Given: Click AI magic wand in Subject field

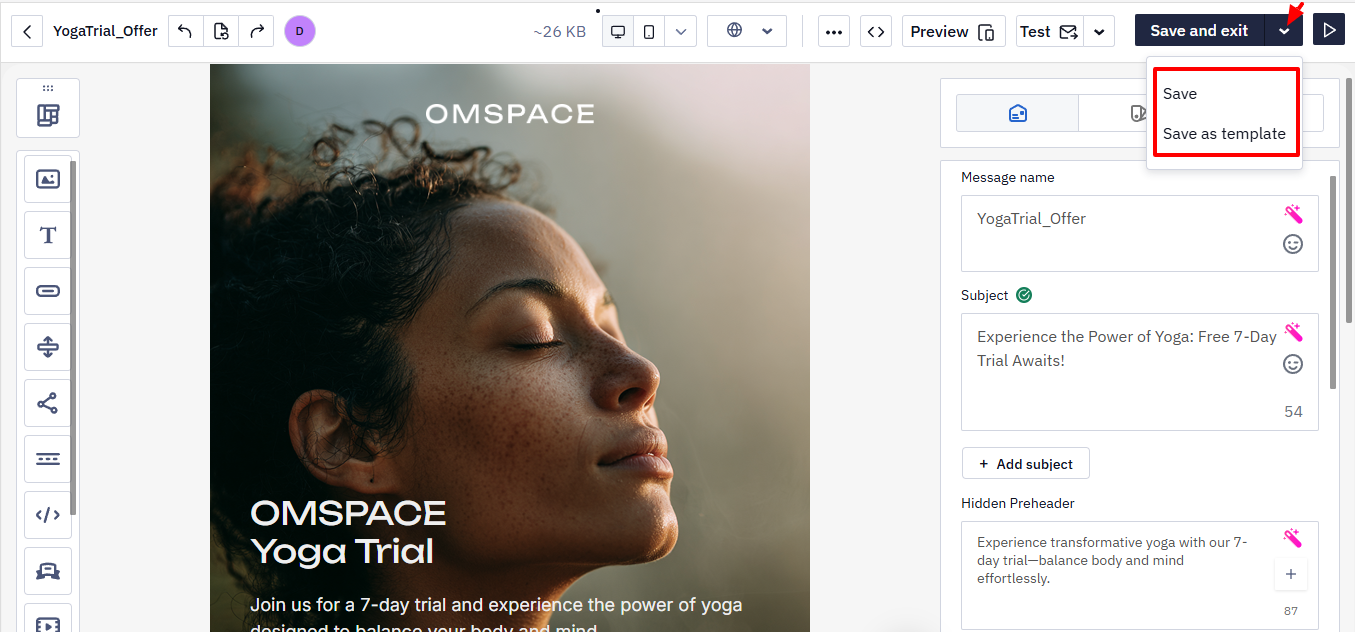Looking at the screenshot, I should click(1293, 332).
